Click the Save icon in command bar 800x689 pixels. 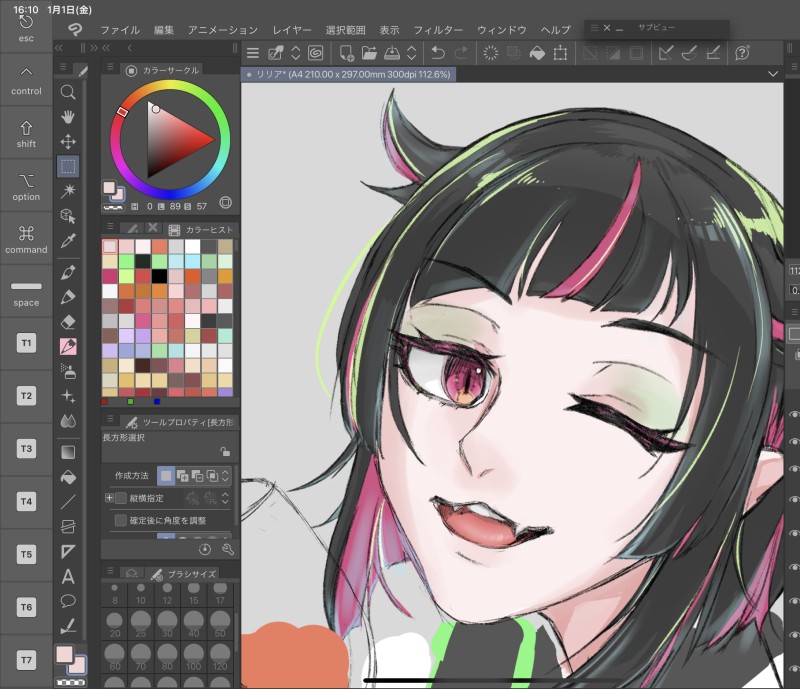[392, 53]
